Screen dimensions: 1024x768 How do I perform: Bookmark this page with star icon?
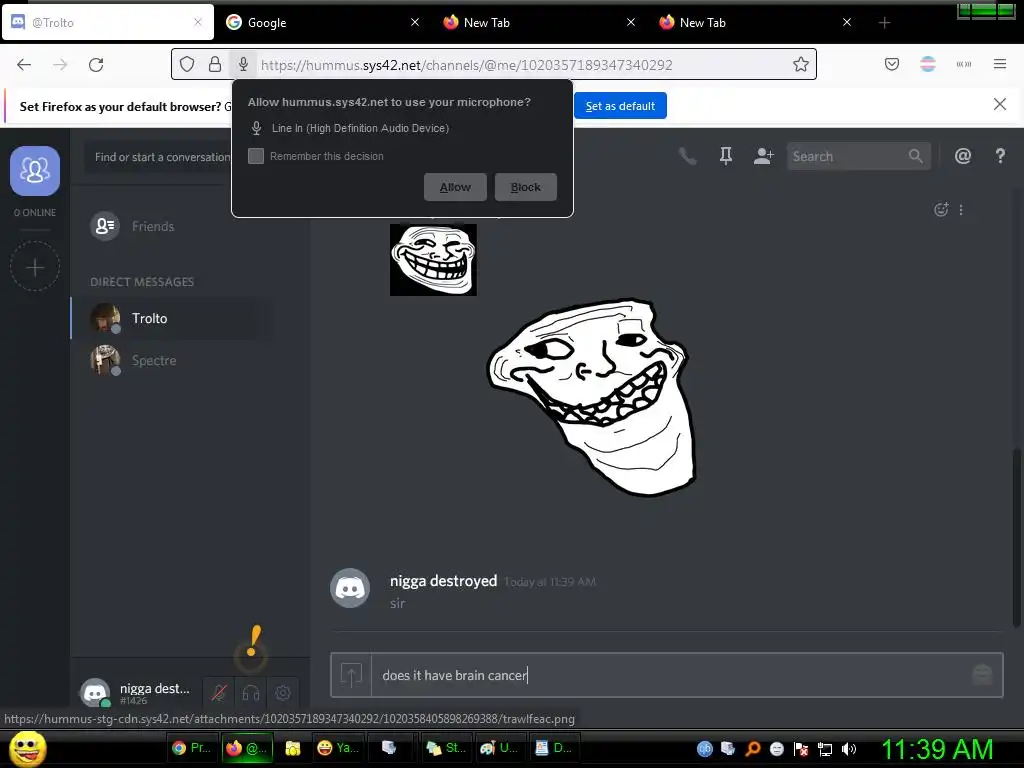801,64
